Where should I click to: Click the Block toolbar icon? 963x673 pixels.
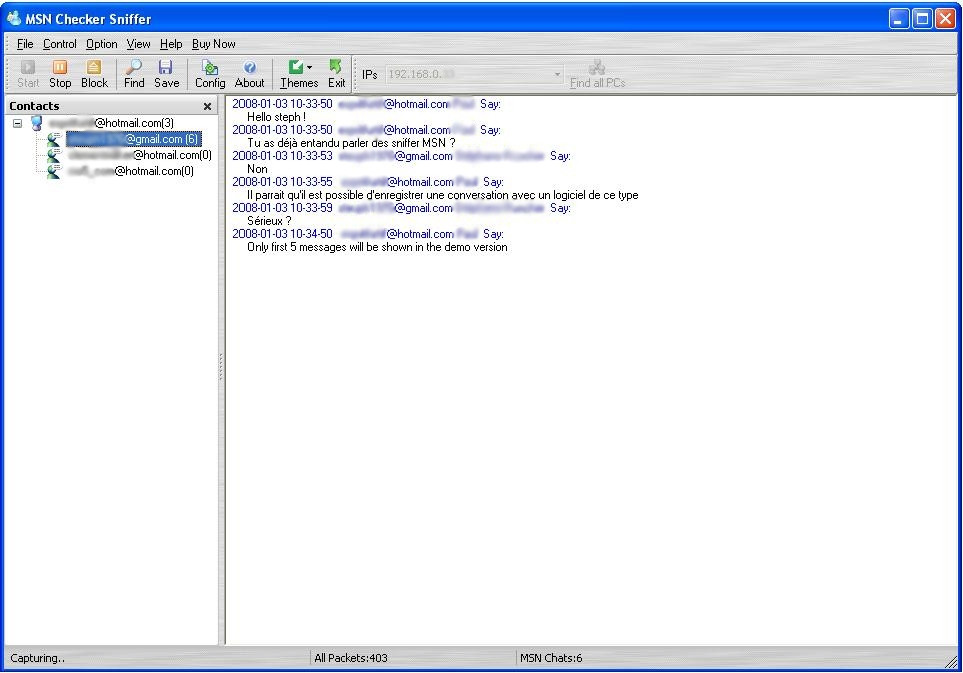pos(94,67)
